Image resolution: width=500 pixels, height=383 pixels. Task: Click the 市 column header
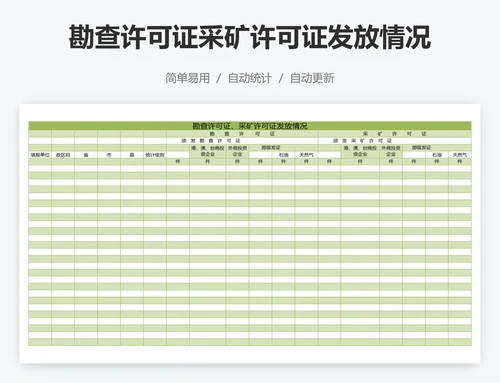point(109,155)
